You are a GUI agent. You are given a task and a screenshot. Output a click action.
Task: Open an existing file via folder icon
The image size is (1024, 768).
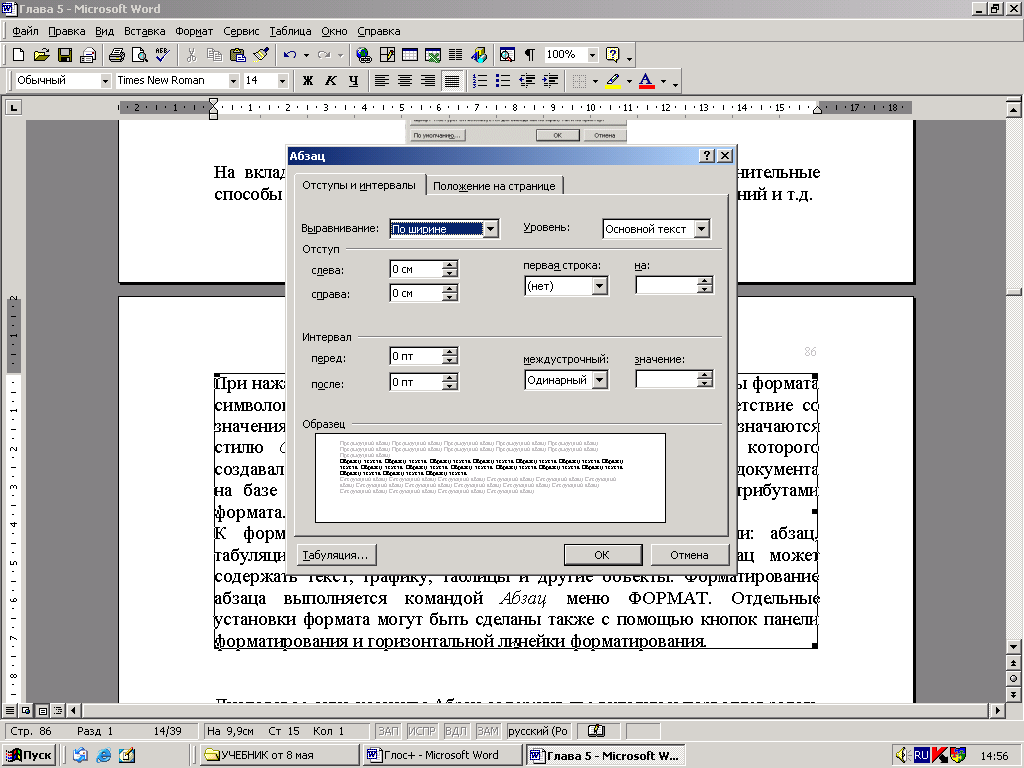pos(41,55)
